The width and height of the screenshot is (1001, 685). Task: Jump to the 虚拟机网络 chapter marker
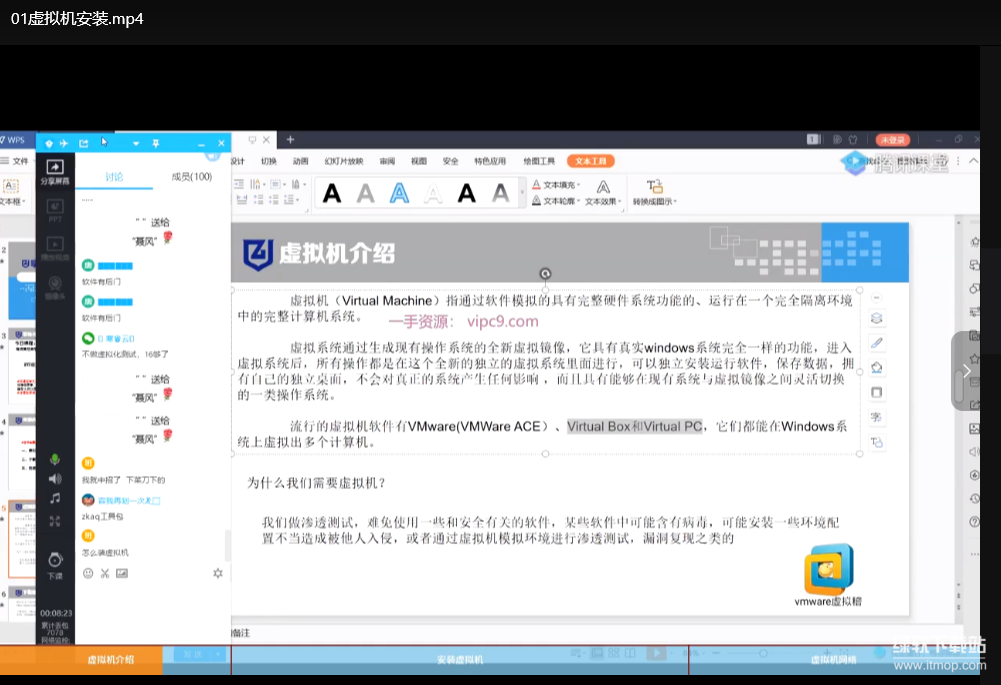click(834, 659)
